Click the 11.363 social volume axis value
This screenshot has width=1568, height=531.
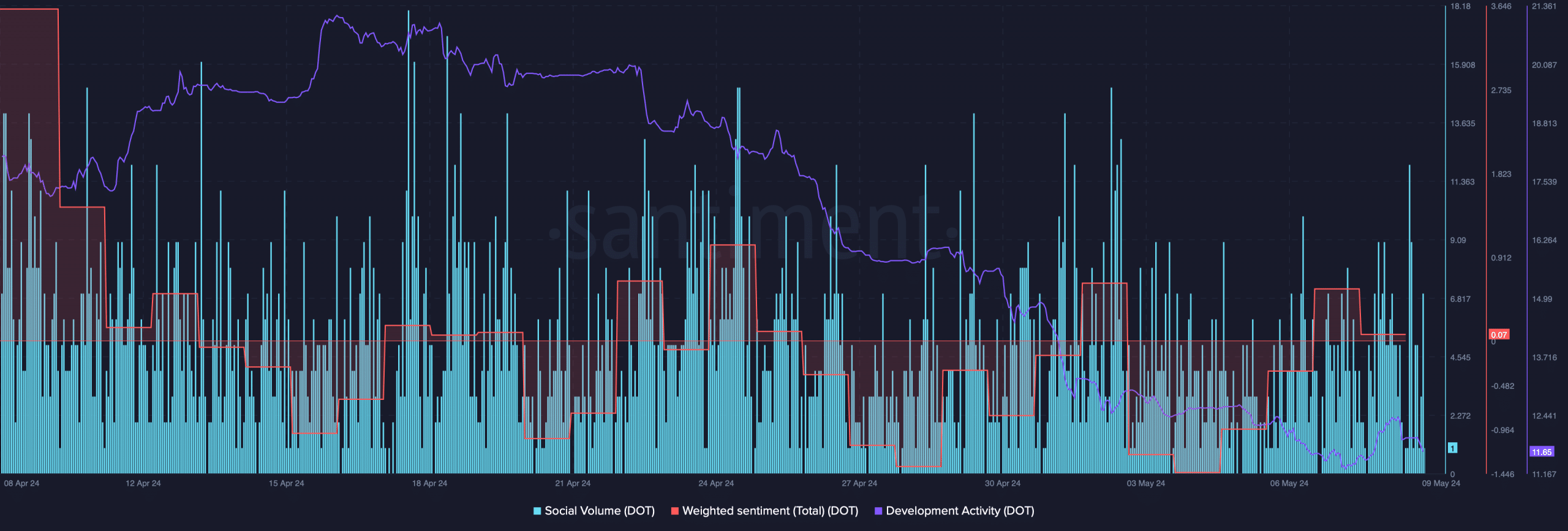[x=1463, y=182]
